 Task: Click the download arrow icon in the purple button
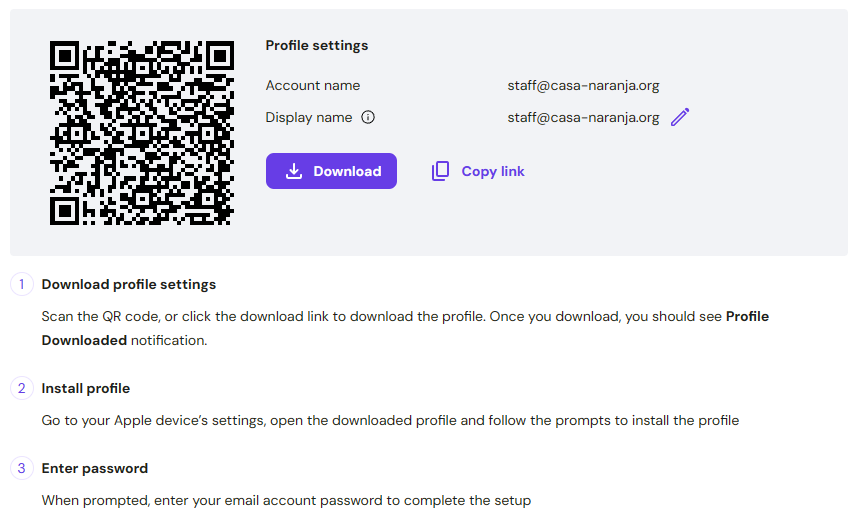tap(294, 171)
